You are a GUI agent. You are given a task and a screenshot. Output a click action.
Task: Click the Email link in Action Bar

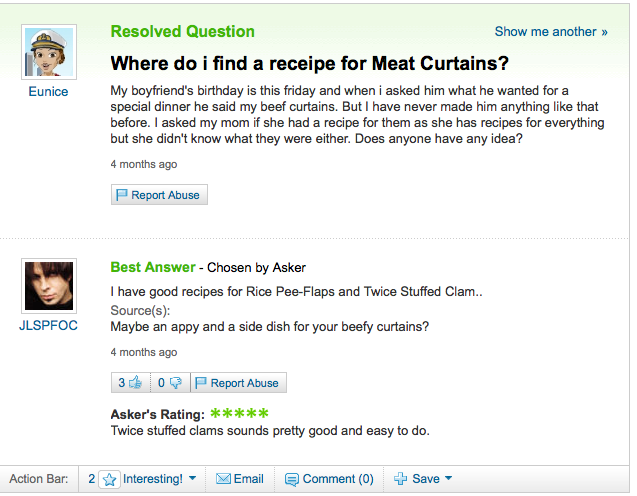[249, 479]
